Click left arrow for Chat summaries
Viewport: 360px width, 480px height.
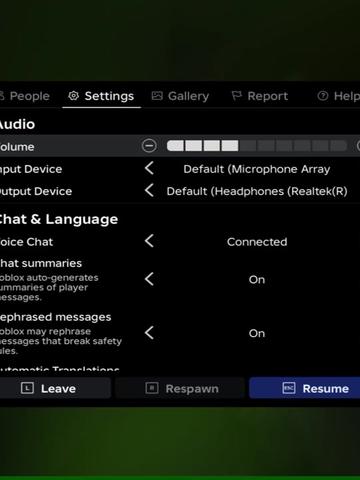(149, 279)
